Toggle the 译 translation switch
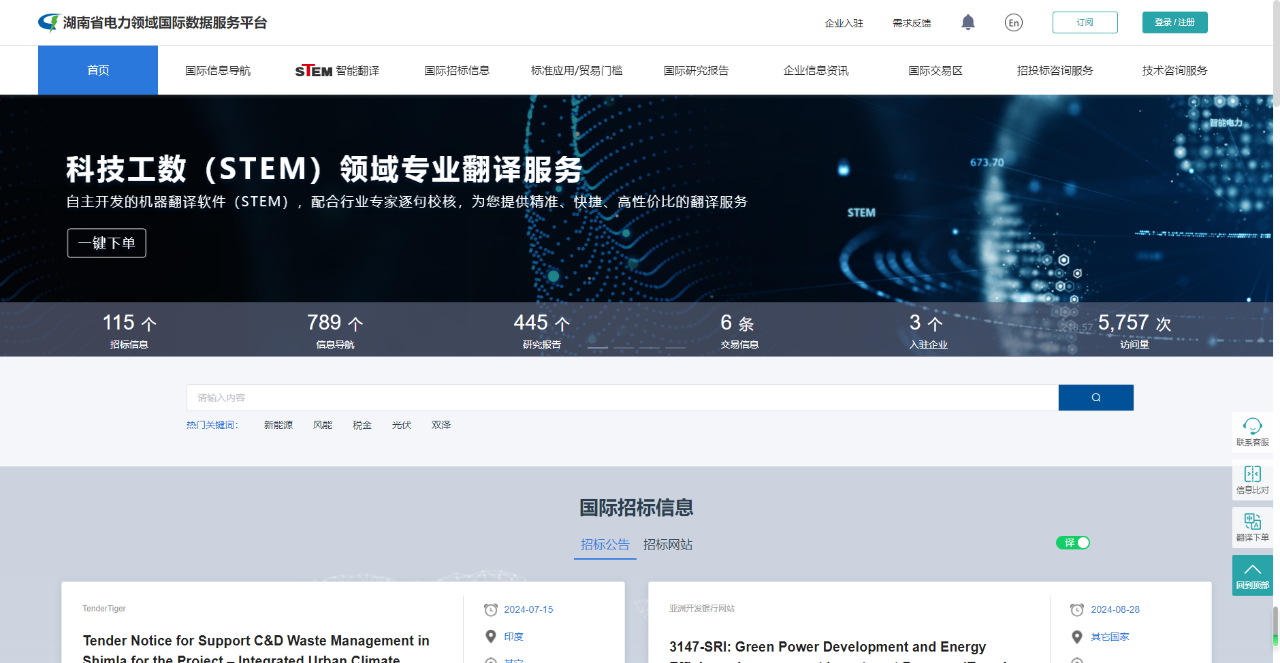The image size is (1280, 663). point(1072,542)
